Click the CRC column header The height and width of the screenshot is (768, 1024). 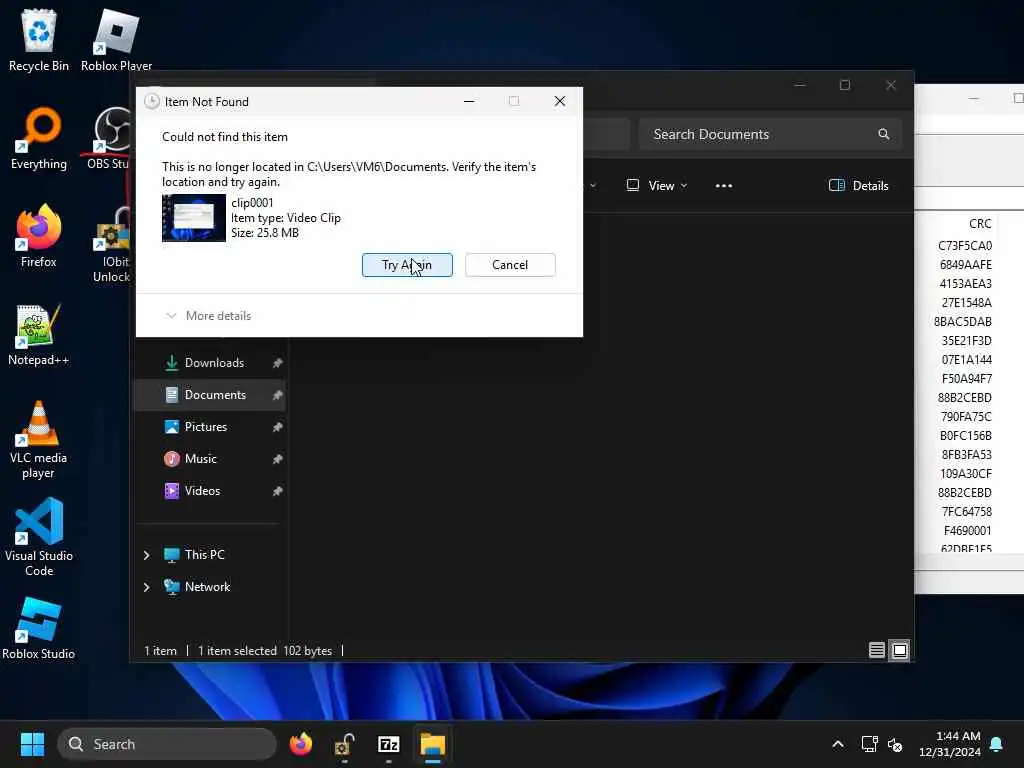point(980,223)
